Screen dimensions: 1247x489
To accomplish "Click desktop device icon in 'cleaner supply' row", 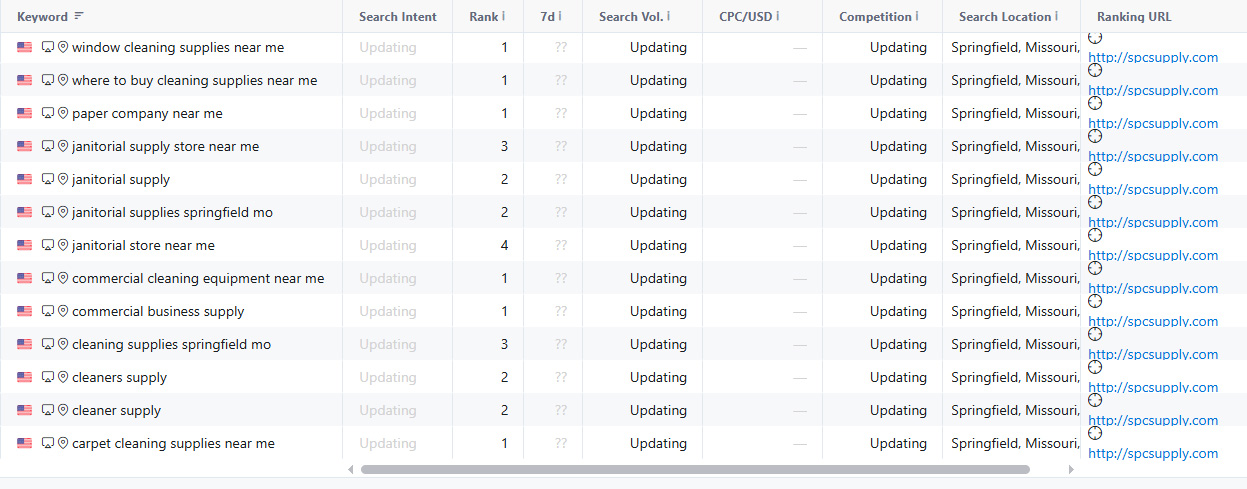I will click(47, 410).
